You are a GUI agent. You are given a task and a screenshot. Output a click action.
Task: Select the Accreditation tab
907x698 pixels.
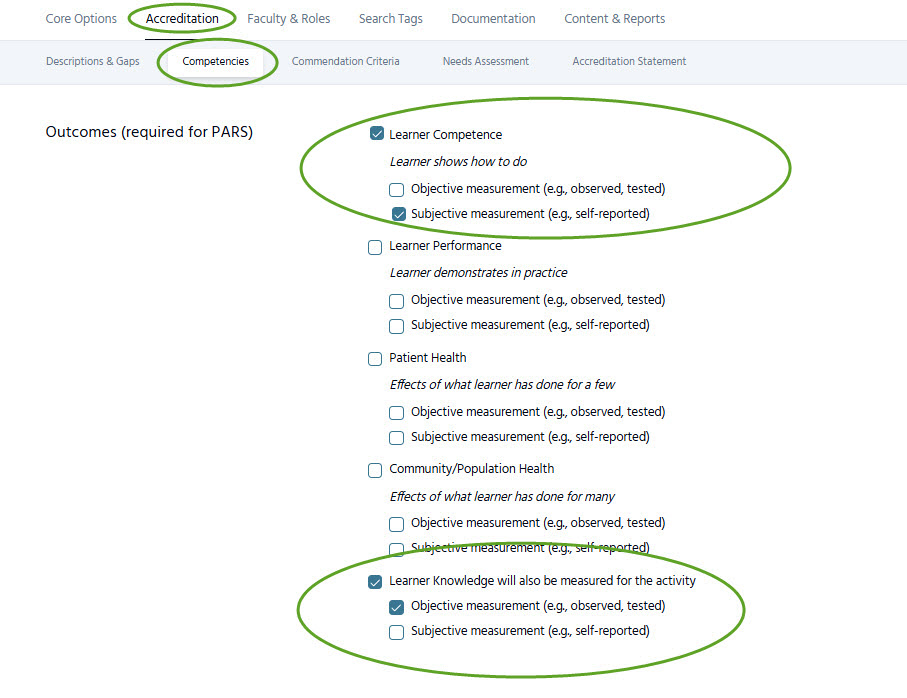(182, 19)
